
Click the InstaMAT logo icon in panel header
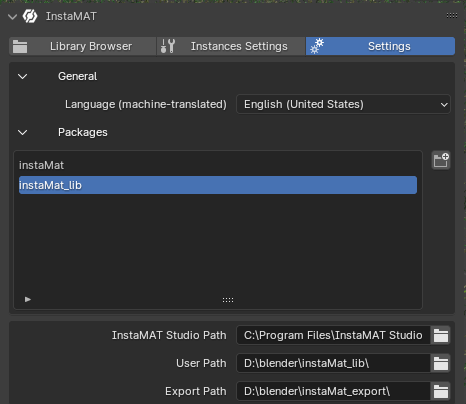[30, 16]
